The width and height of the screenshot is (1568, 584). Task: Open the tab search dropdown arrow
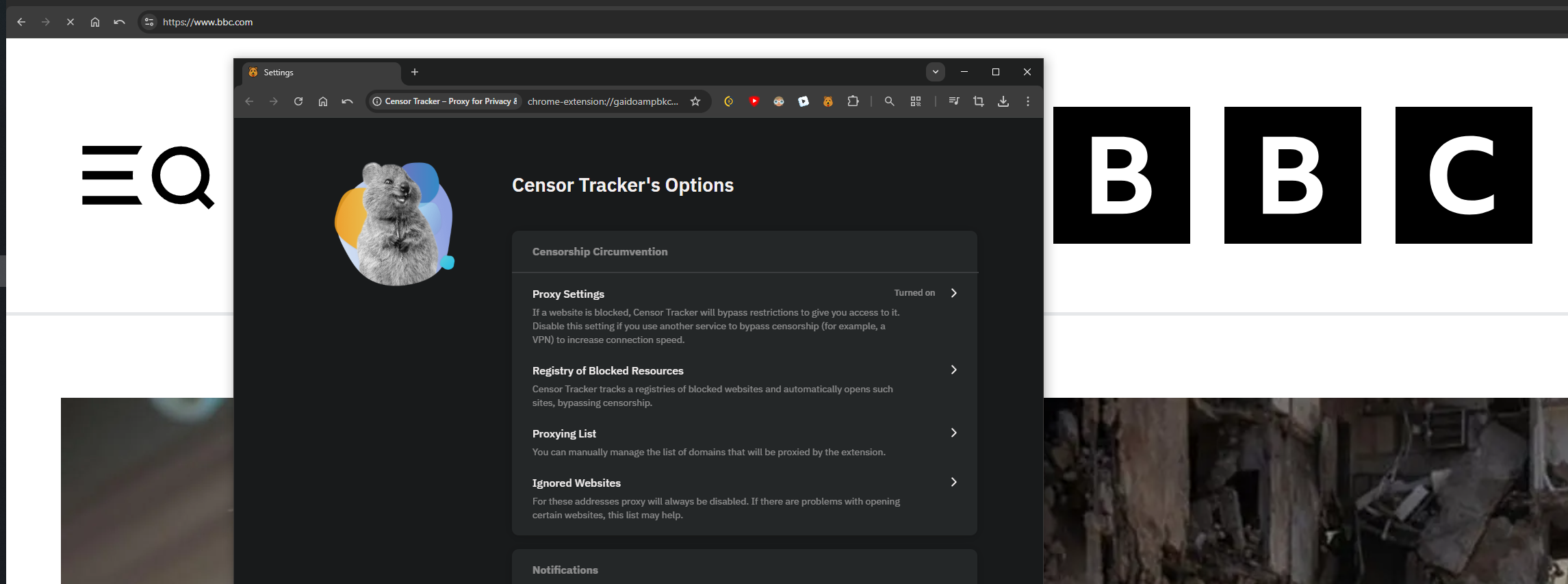click(x=936, y=72)
